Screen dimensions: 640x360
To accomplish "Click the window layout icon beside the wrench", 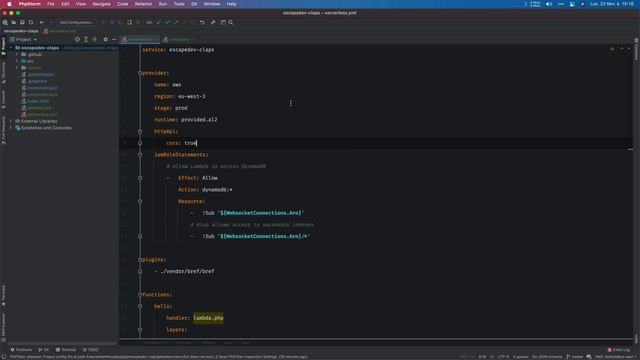I will point(223,22).
